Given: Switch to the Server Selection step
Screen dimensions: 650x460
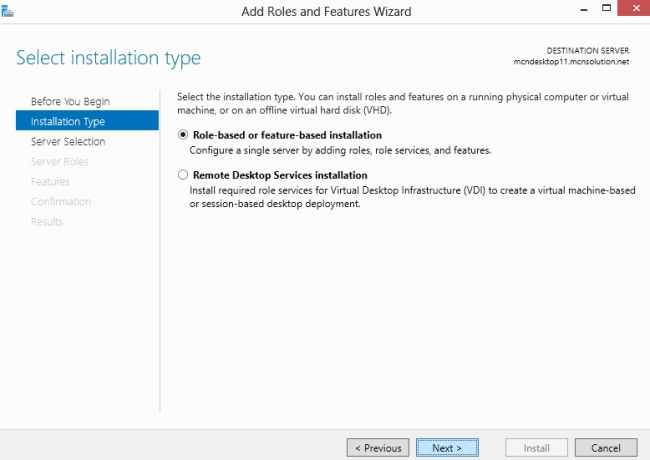Looking at the screenshot, I should point(68,142).
